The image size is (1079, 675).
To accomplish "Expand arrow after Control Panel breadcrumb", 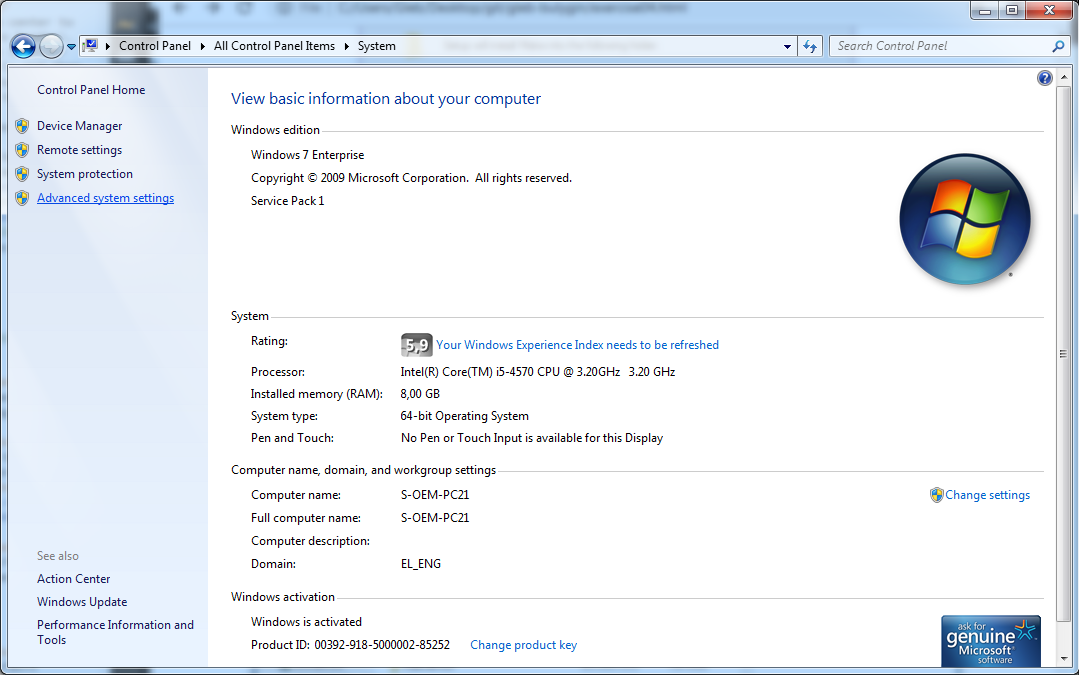I will coord(202,46).
